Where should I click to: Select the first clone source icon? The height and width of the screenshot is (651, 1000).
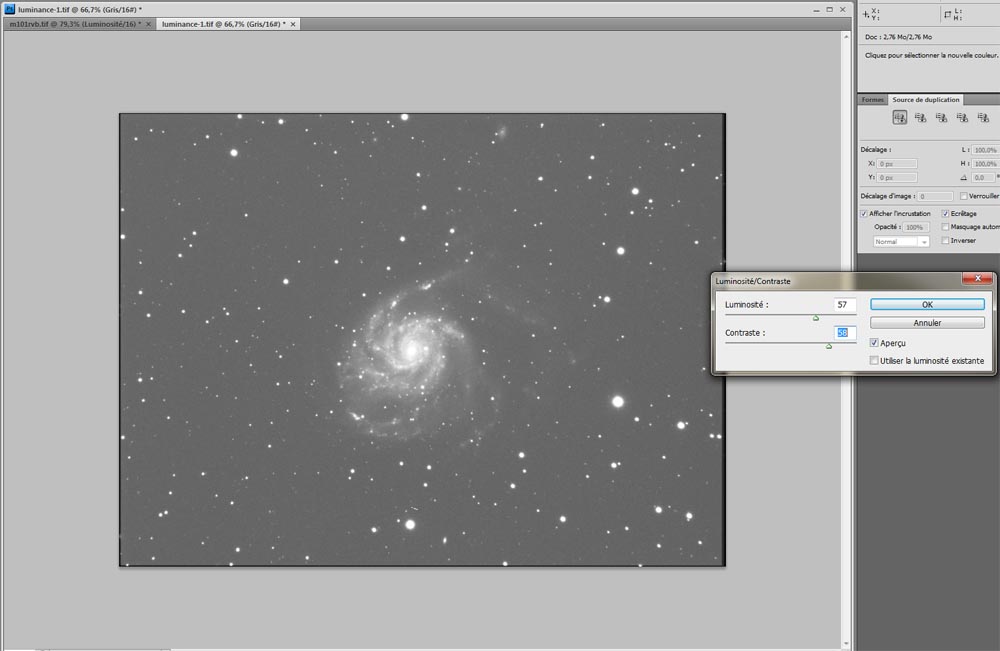tap(899, 117)
